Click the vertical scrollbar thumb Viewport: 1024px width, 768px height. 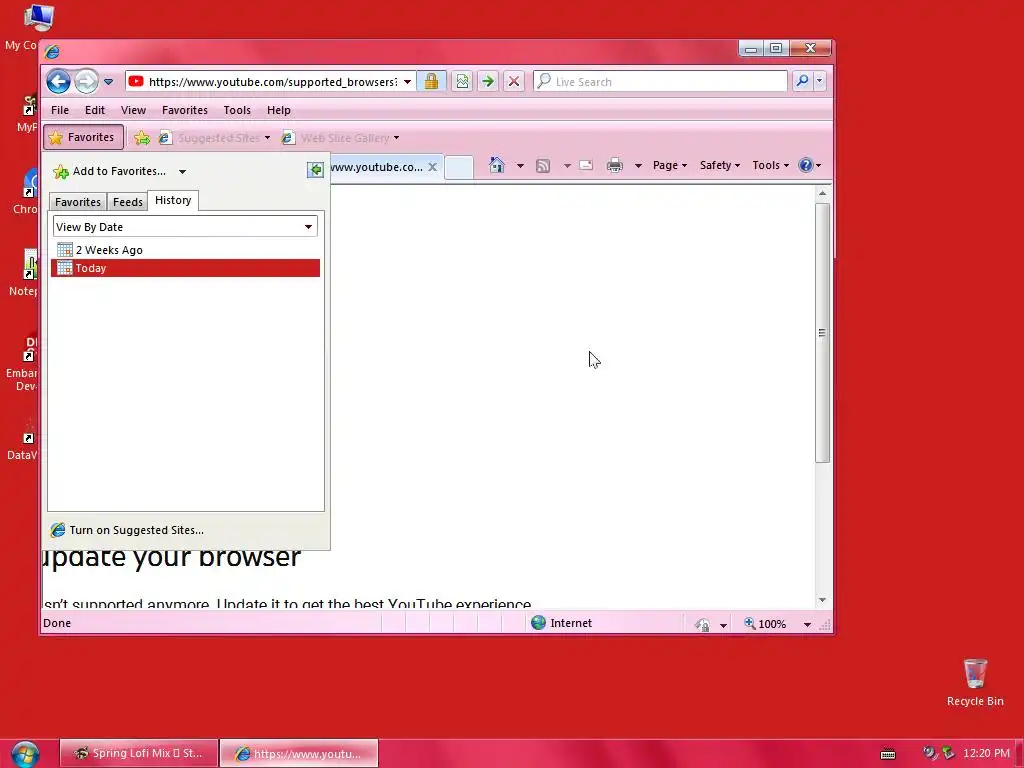tap(822, 332)
